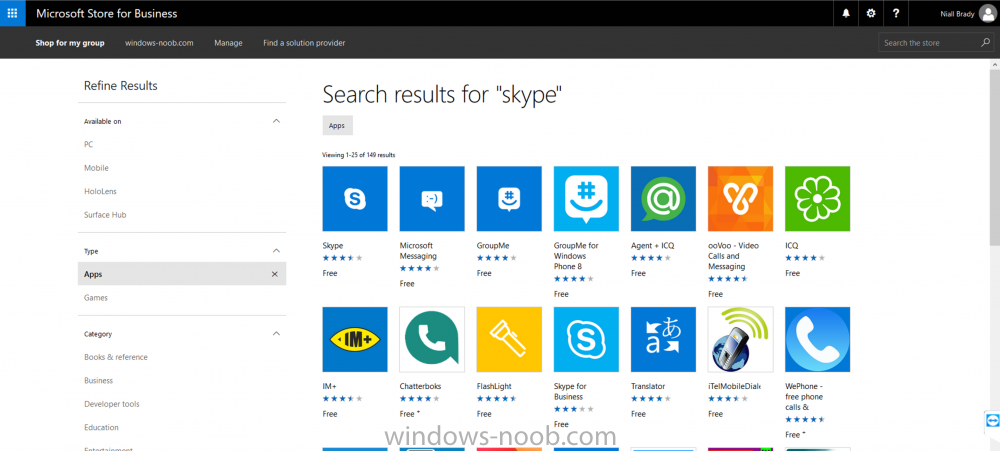1000x451 pixels.
Task: Open ooVoo - Video Calls and Messaging title
Action: 733,256
